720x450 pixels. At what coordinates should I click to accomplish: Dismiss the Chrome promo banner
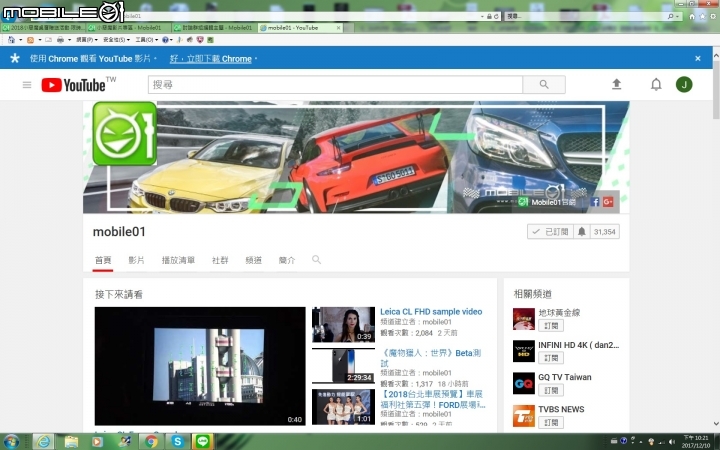click(698, 58)
